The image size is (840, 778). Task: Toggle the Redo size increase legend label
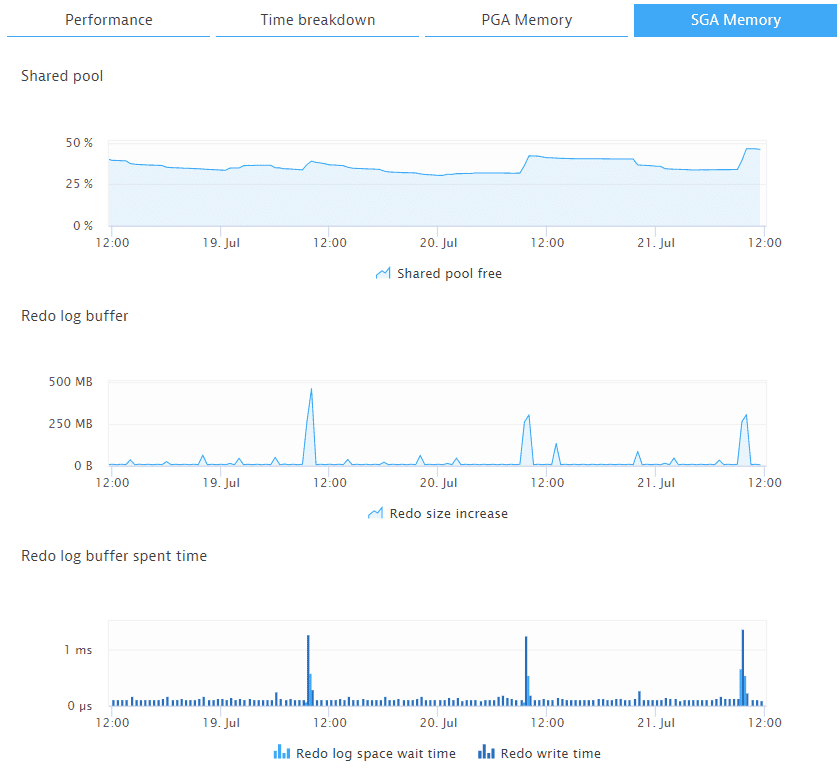448,513
